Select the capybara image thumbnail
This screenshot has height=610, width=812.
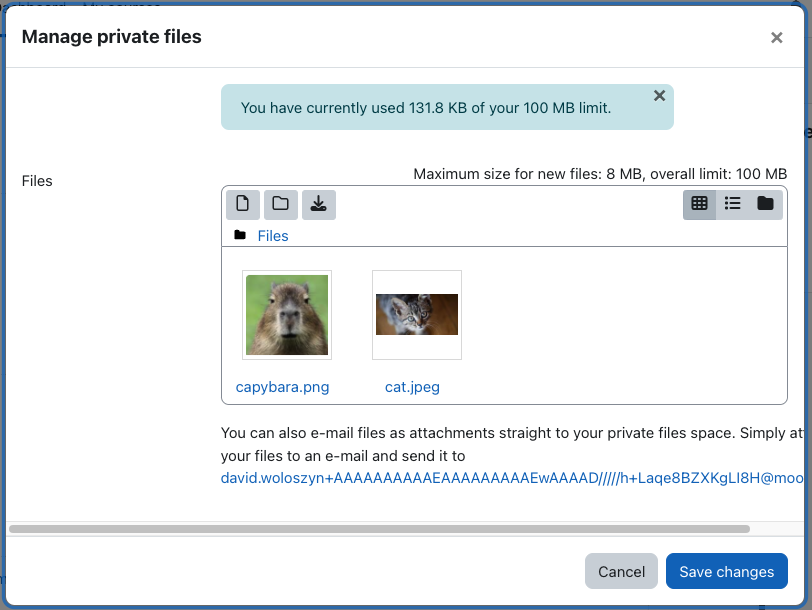pos(287,315)
